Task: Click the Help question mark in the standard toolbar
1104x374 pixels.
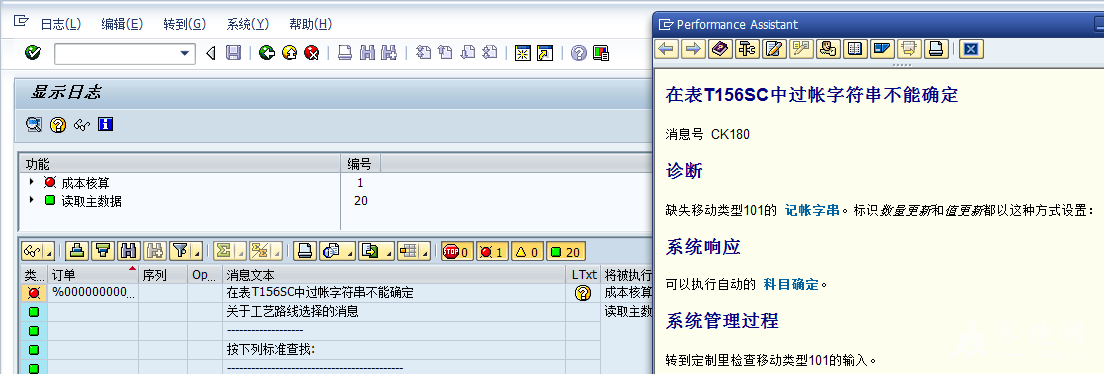Action: coord(579,53)
